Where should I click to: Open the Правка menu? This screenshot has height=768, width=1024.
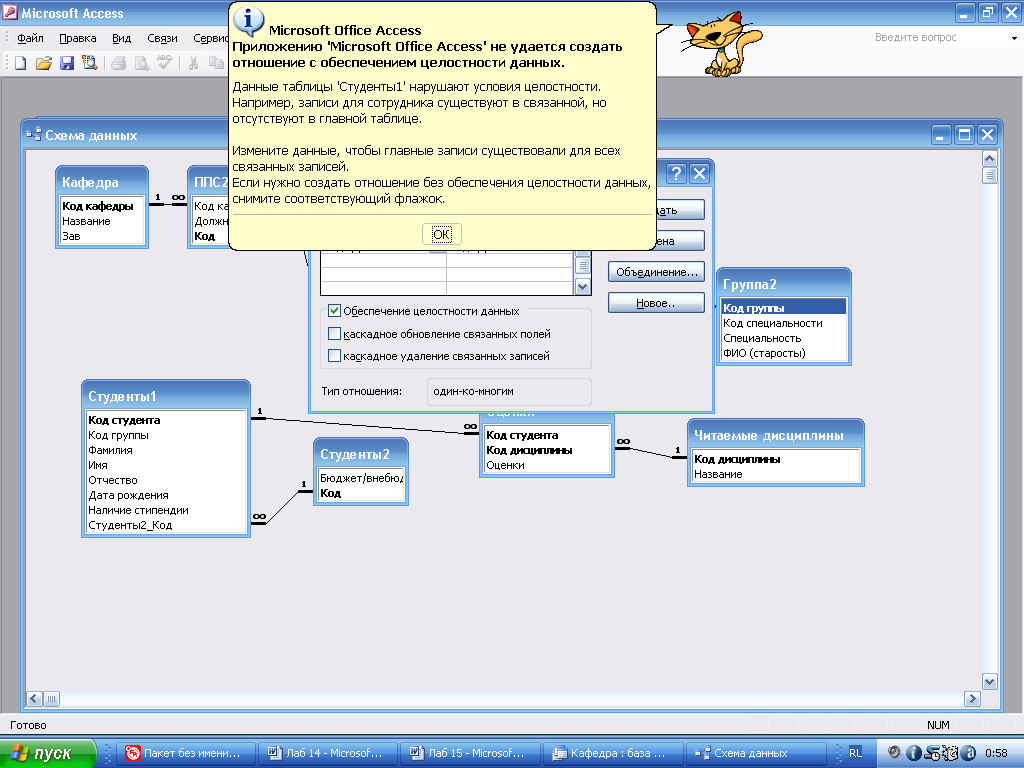tap(78, 39)
